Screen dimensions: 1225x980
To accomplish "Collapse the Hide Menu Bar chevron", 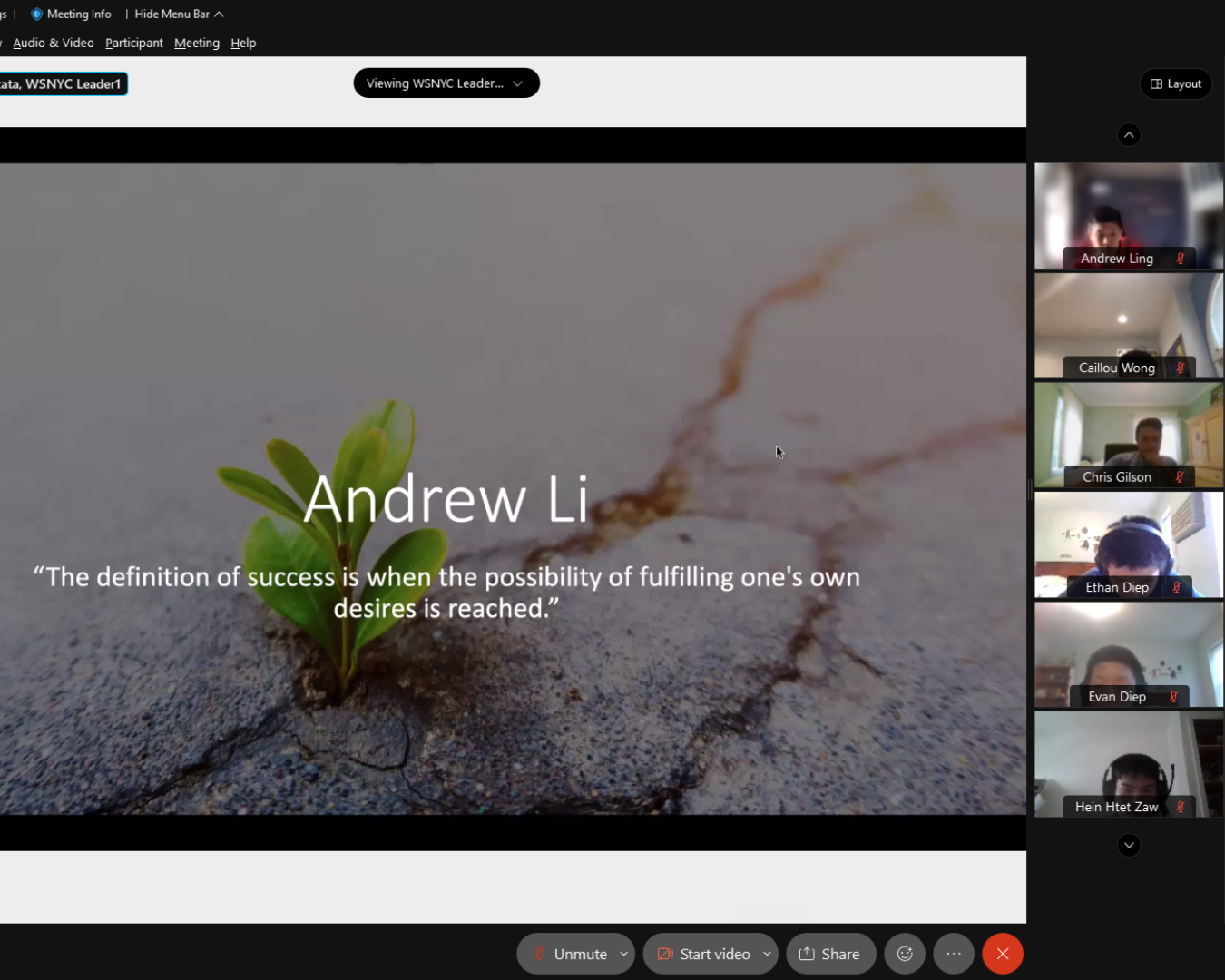I will (219, 14).
